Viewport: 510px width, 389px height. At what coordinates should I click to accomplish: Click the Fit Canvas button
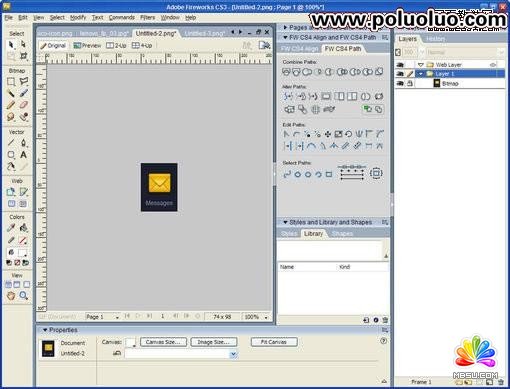coord(274,342)
